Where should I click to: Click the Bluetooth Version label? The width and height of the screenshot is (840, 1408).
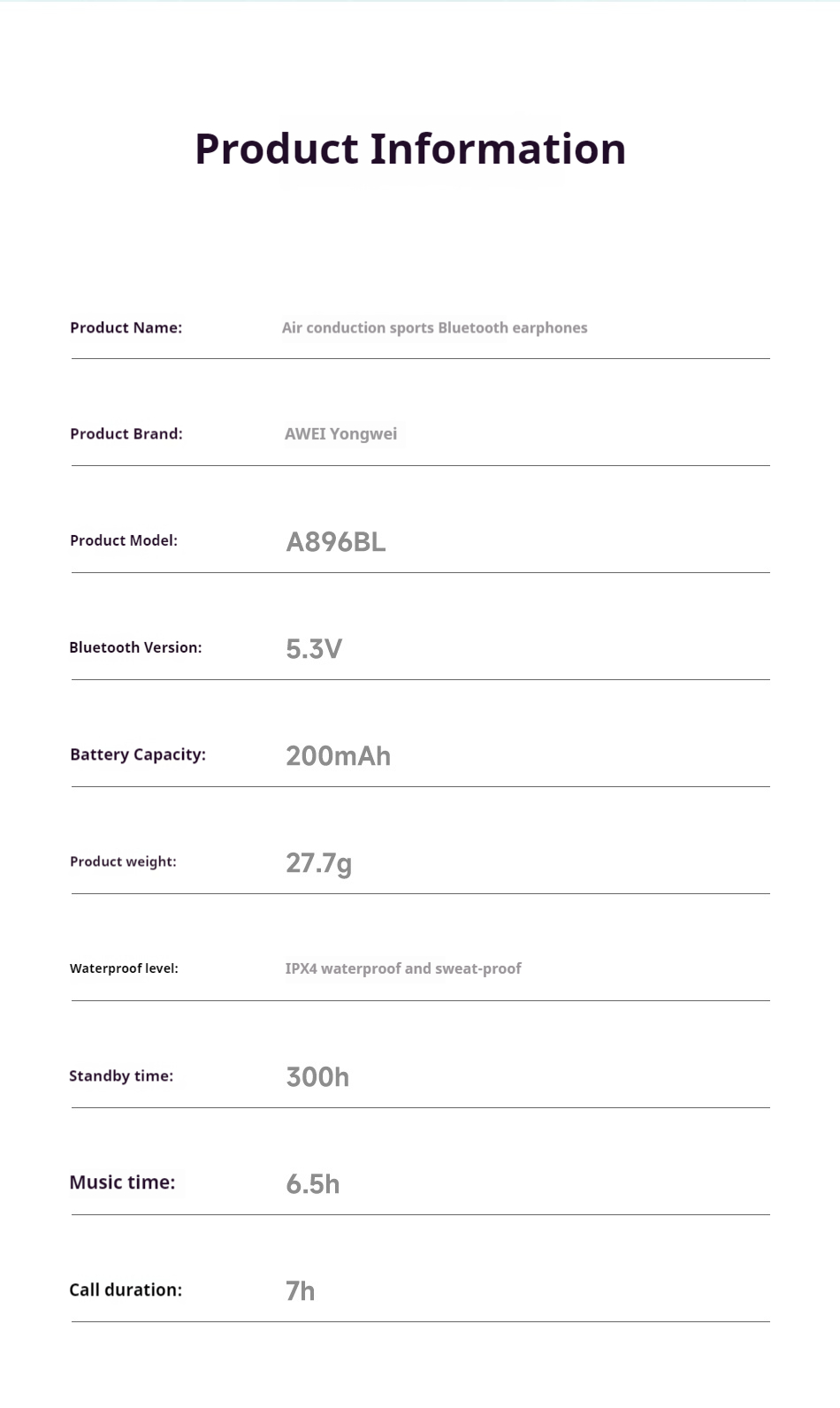135,647
